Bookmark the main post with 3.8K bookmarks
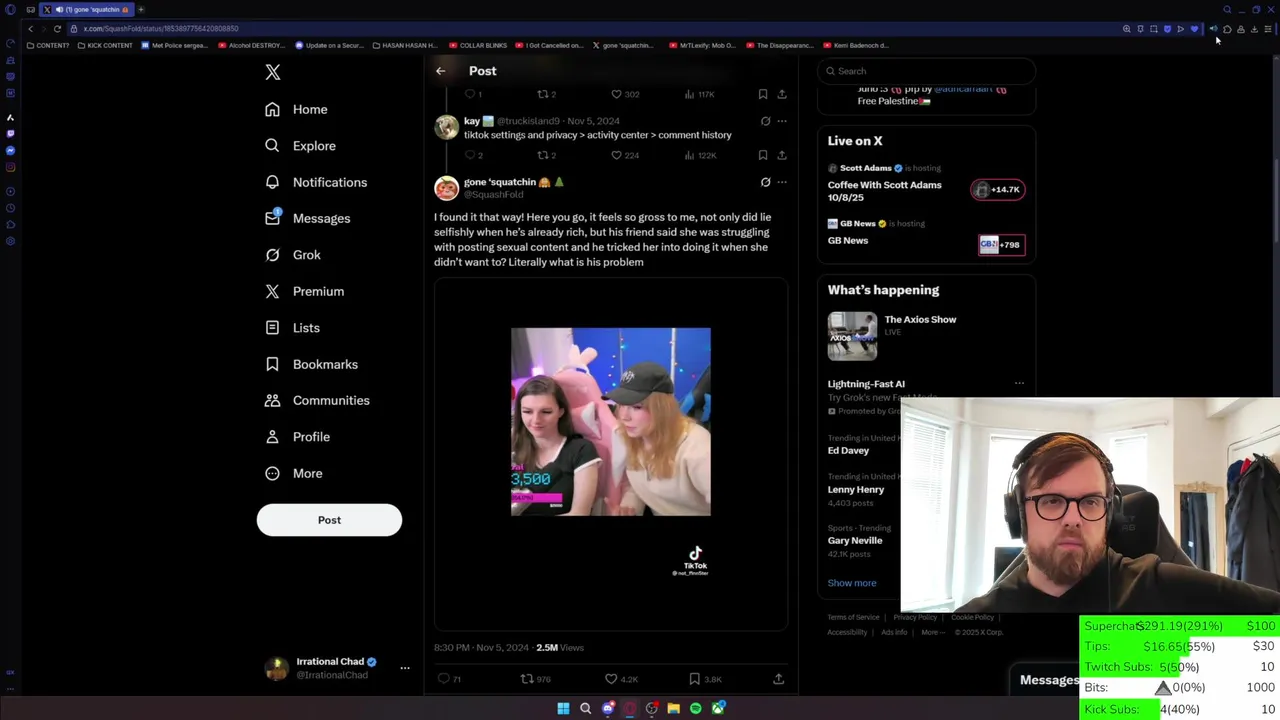 click(705, 679)
